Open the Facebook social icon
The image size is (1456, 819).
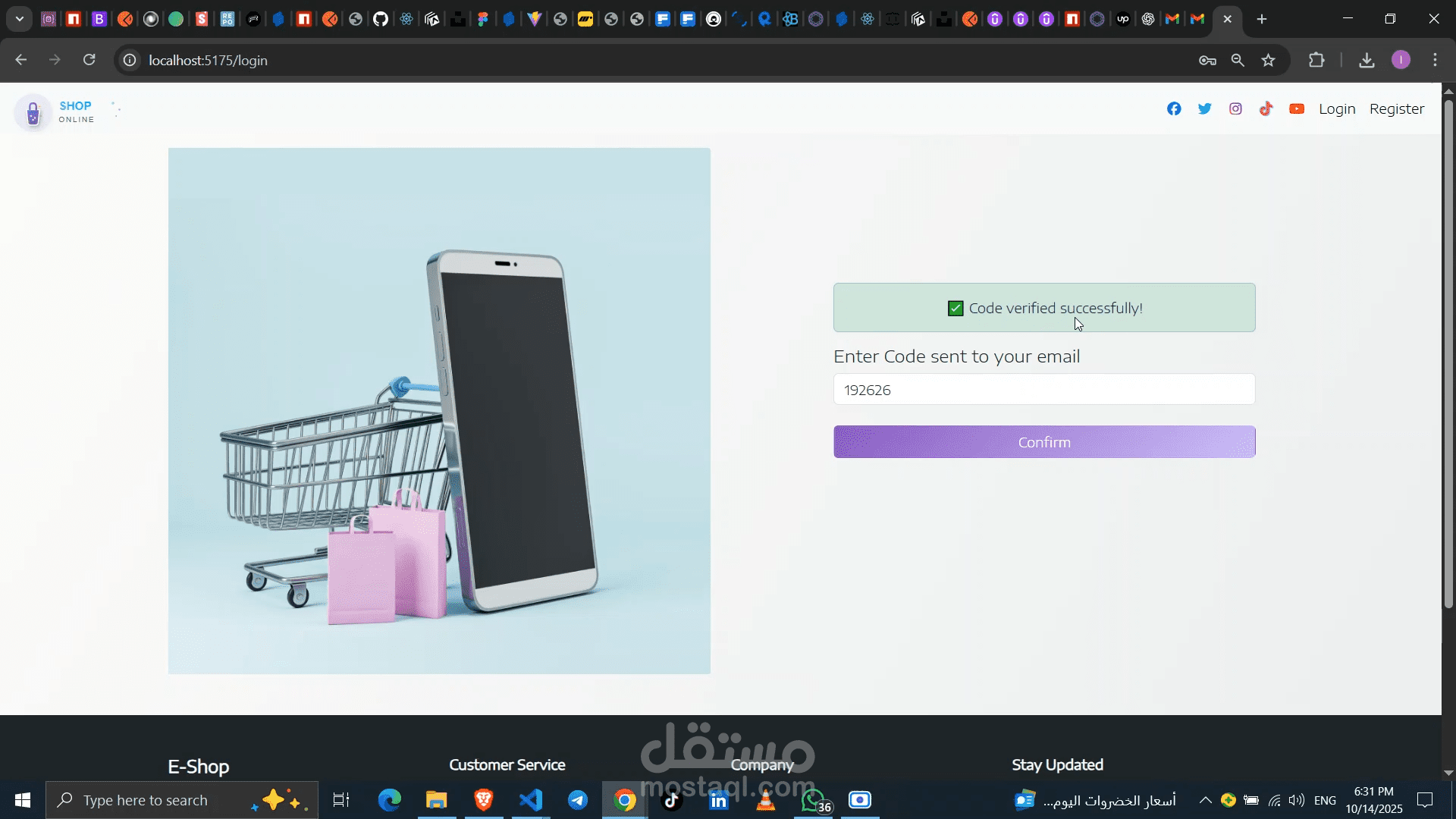coord(1174,108)
